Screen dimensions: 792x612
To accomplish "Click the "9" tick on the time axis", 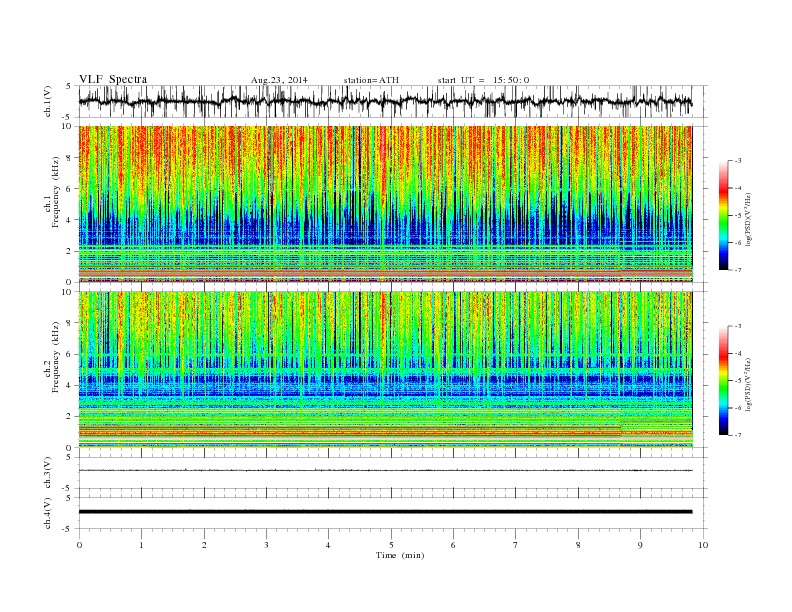I will click(x=640, y=545).
